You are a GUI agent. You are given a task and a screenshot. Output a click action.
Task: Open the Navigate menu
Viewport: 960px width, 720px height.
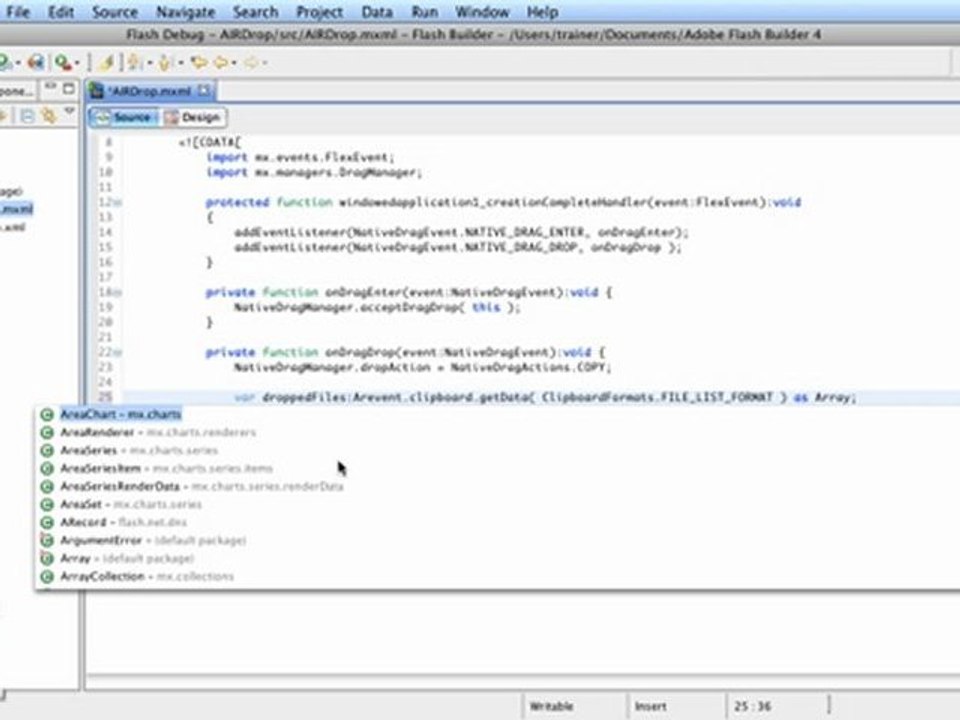click(x=186, y=12)
